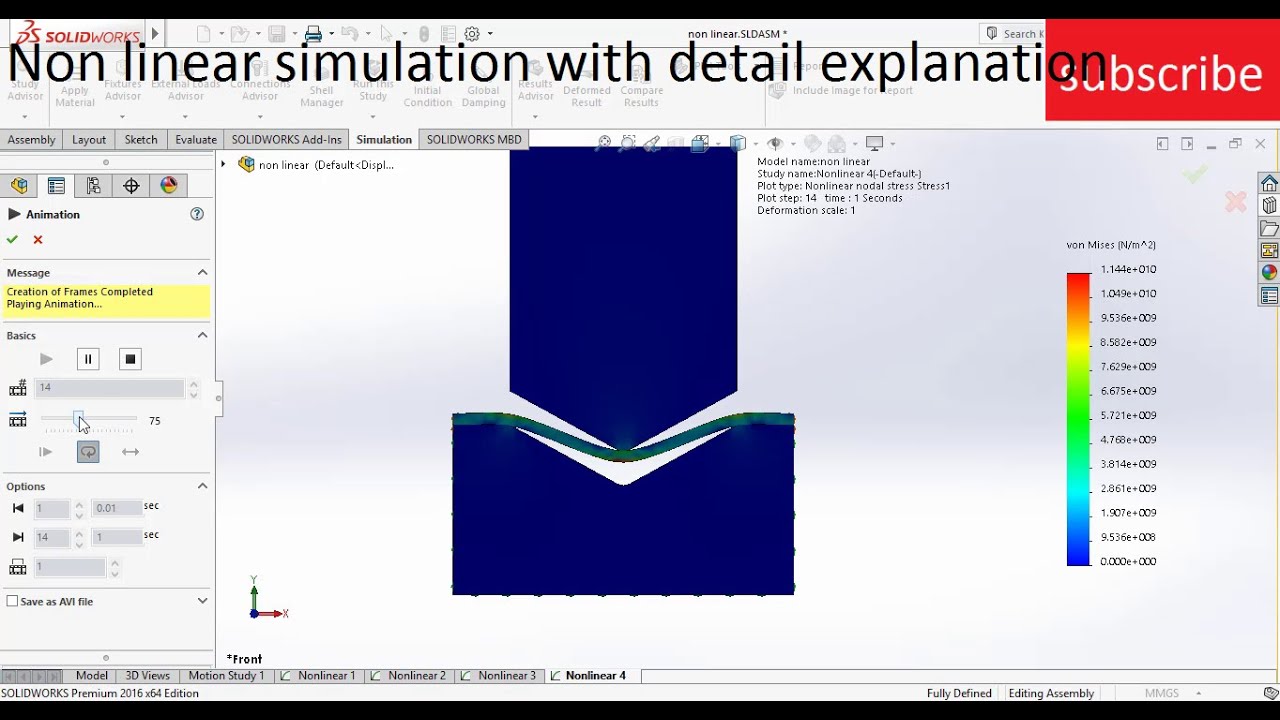
Task: Click the von Mises color legend bar
Action: point(1079,419)
